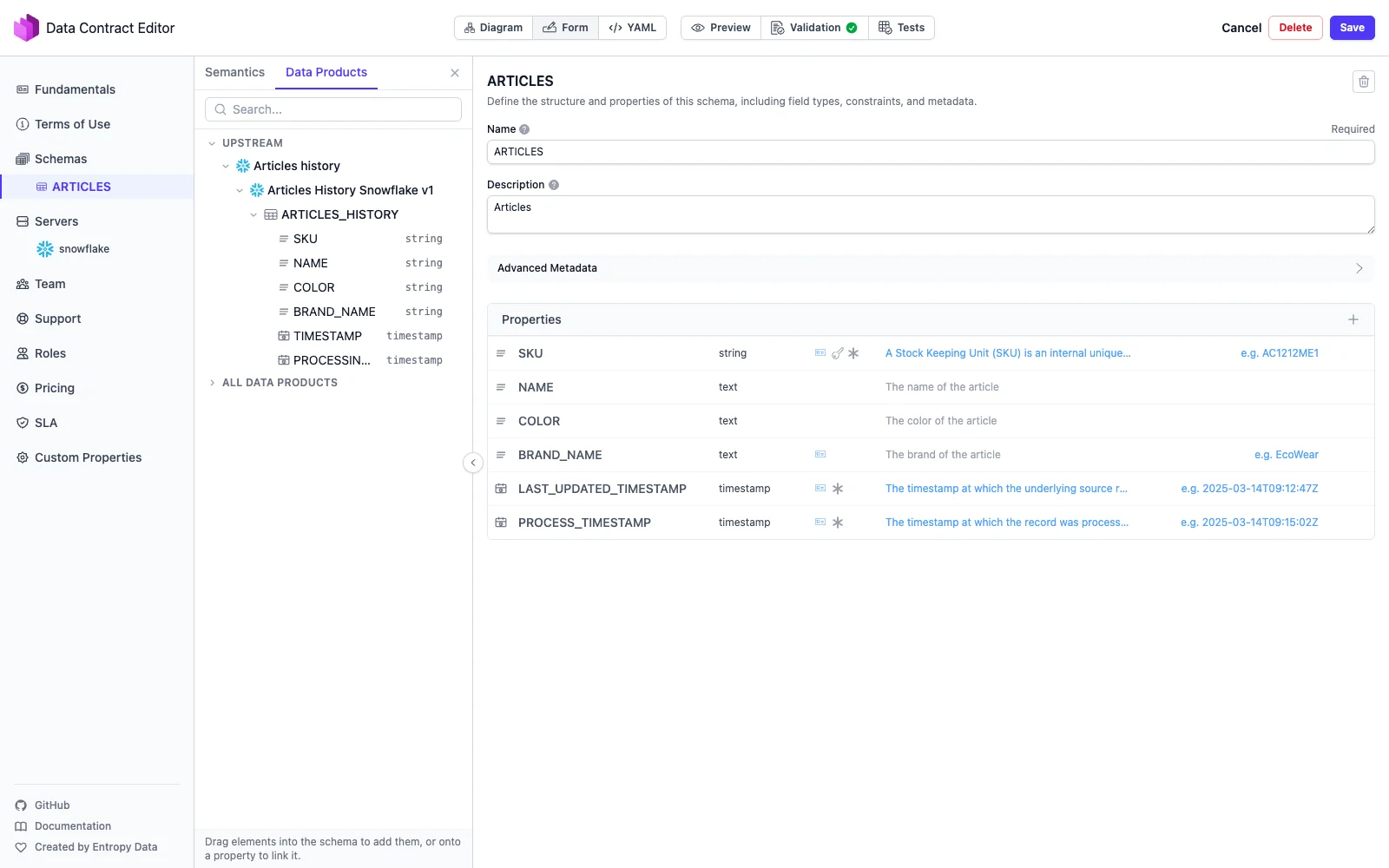
Task: Click the search magnifier icon
Action: [x=221, y=109]
